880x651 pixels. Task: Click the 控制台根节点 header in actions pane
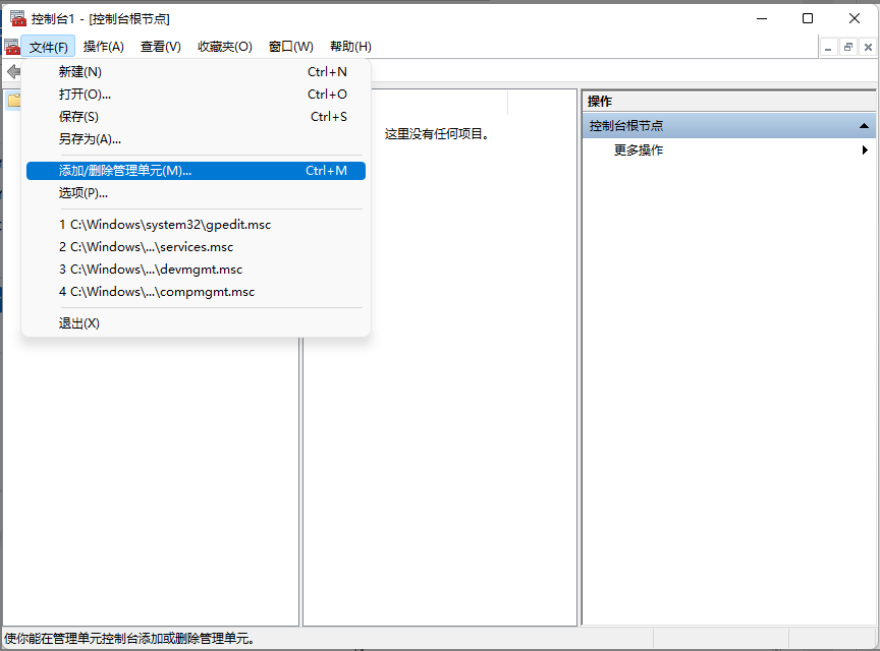click(x=729, y=126)
